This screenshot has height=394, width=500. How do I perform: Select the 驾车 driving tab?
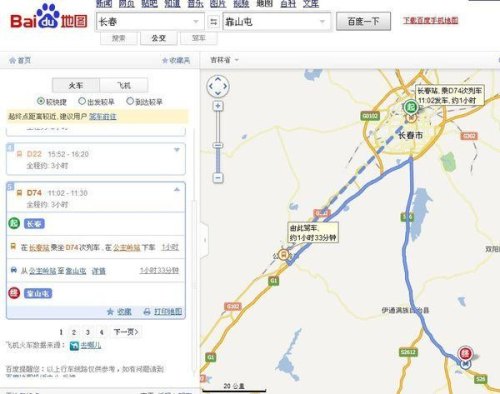pyautogui.click(x=199, y=38)
